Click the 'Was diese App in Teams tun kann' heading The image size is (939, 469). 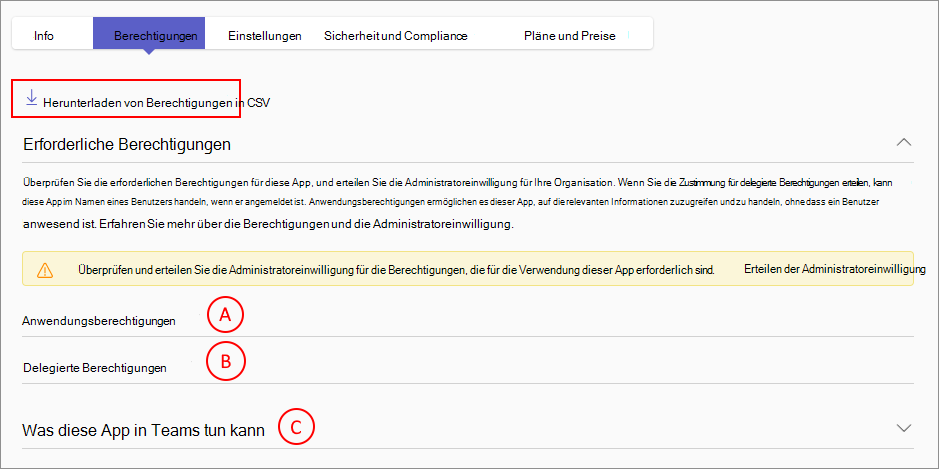click(x=143, y=431)
